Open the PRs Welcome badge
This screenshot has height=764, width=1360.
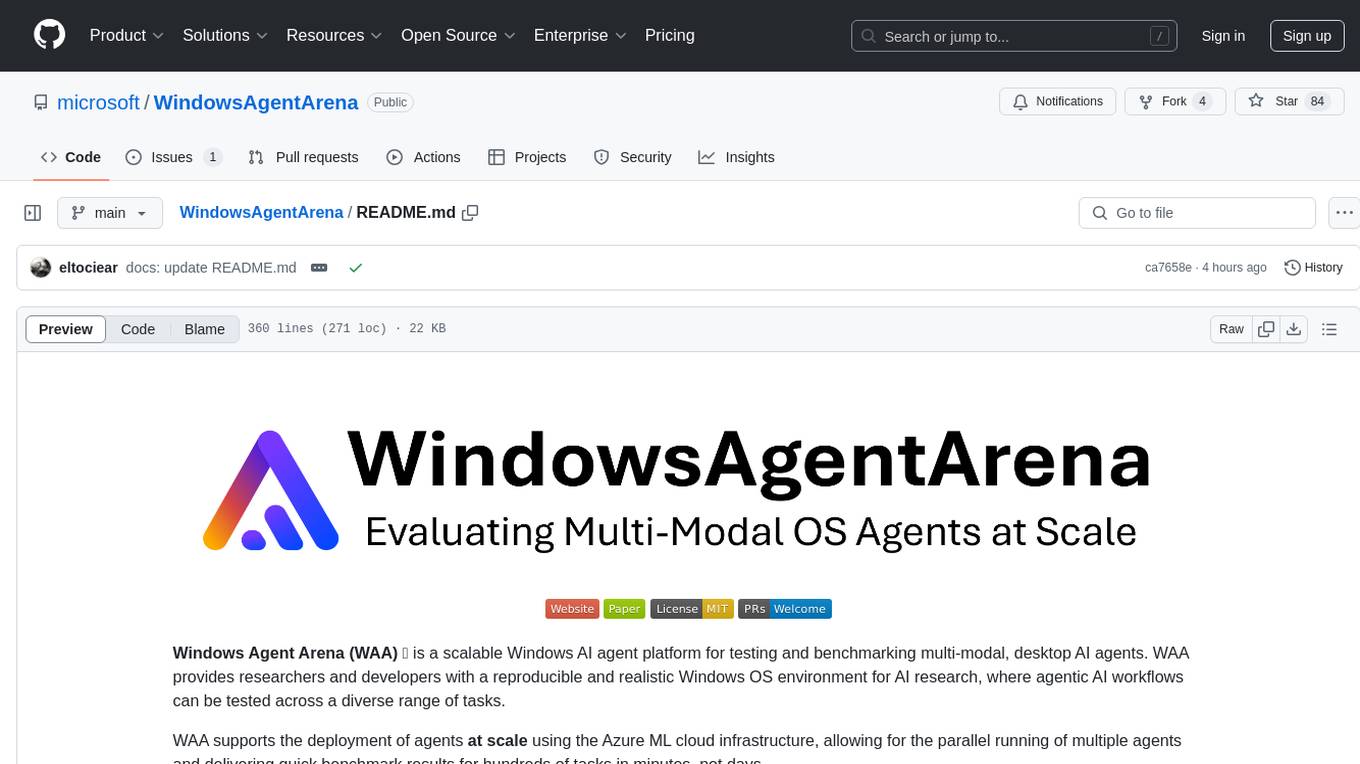click(x=785, y=609)
